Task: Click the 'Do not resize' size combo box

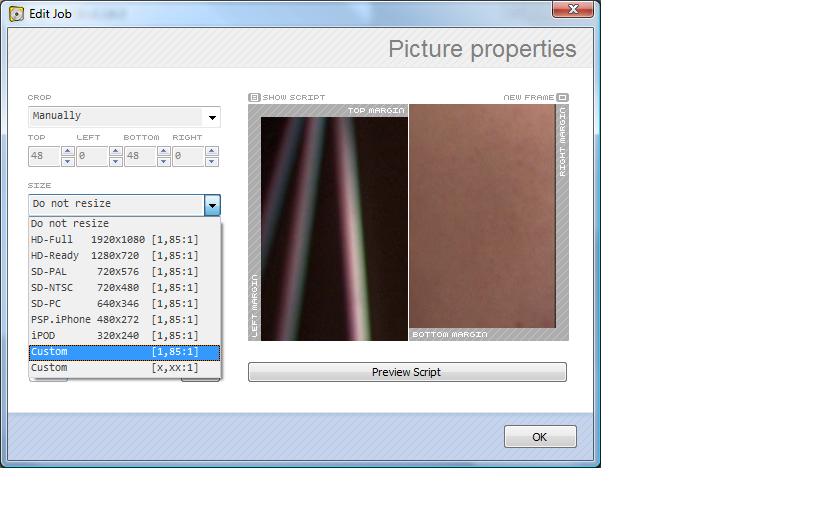Action: (124, 205)
